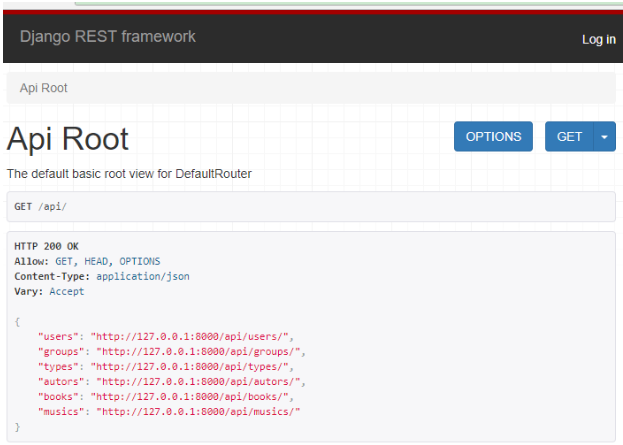Visit the autors API endpoint URL
The image size is (623, 445).
pos(198,382)
